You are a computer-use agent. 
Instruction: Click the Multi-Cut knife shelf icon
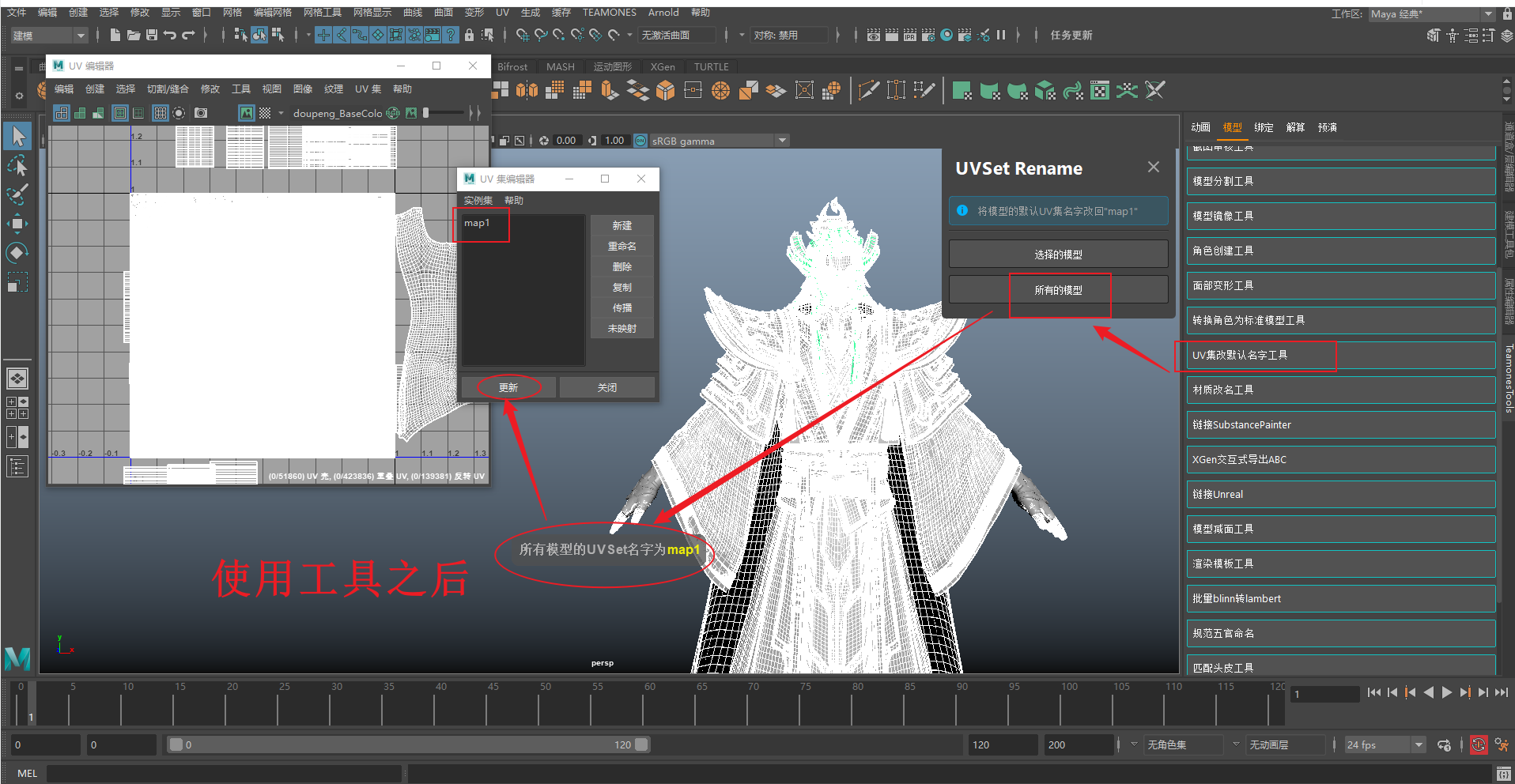click(868, 91)
